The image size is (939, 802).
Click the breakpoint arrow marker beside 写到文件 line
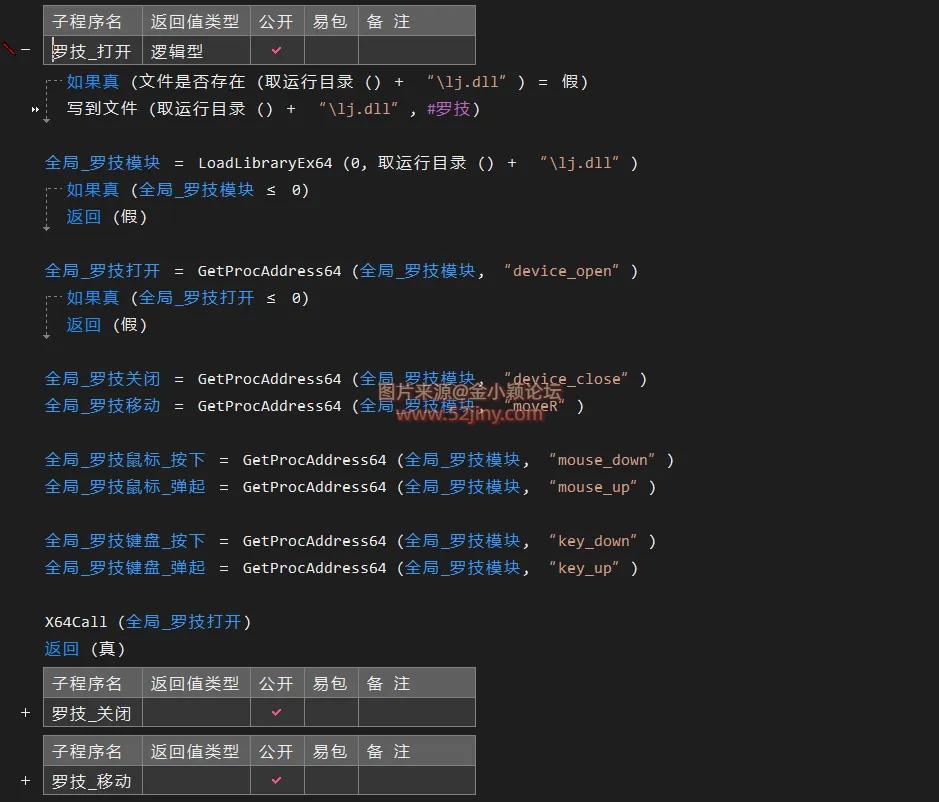coord(34,108)
